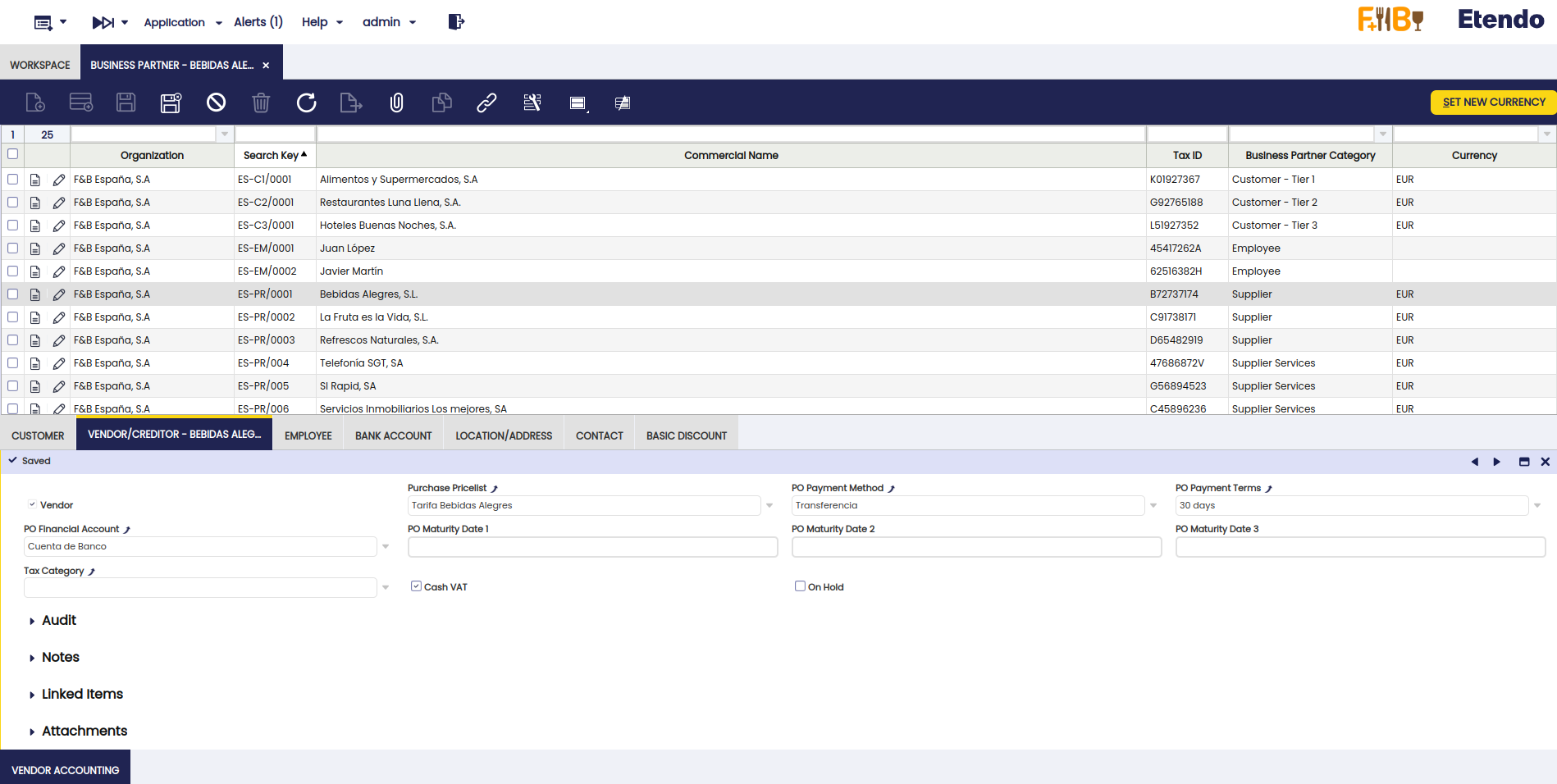Switch to the Bank Account subtab
Image resolution: width=1557 pixels, height=784 pixels.
pyautogui.click(x=394, y=435)
